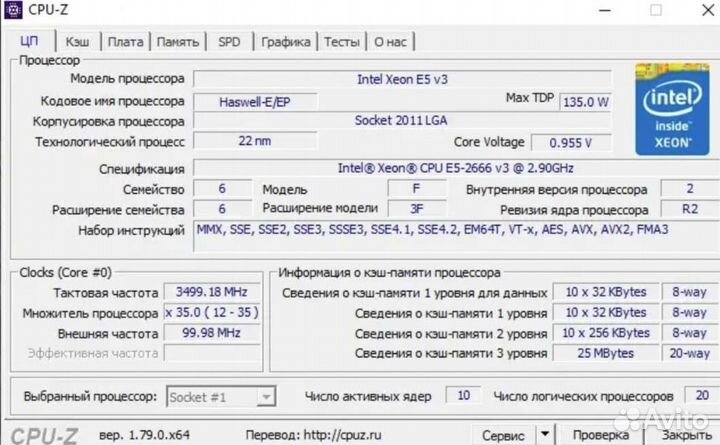The image size is (720, 445).
Task: Click the Закрыть button
Action: pos(686,435)
